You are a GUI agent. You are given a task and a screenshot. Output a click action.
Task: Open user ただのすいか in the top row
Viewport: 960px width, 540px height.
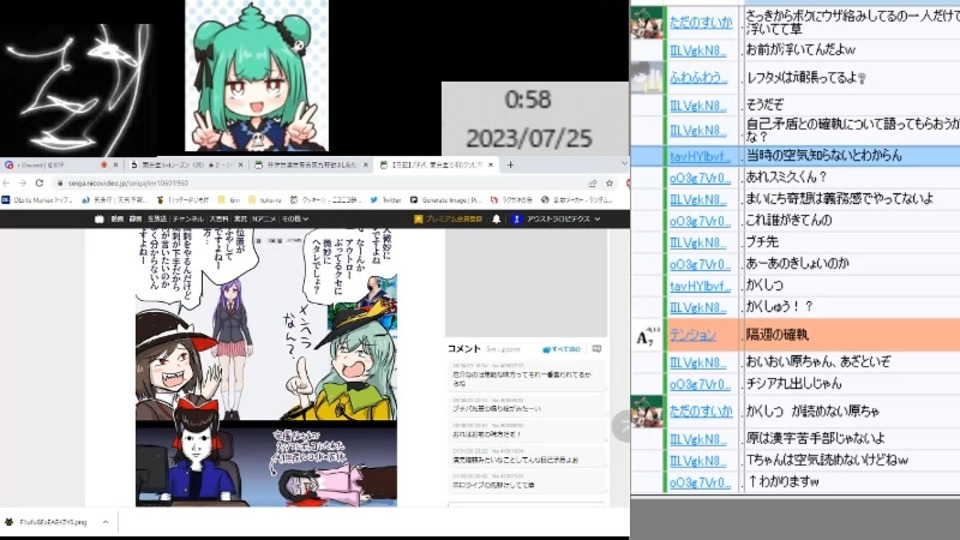pos(700,22)
